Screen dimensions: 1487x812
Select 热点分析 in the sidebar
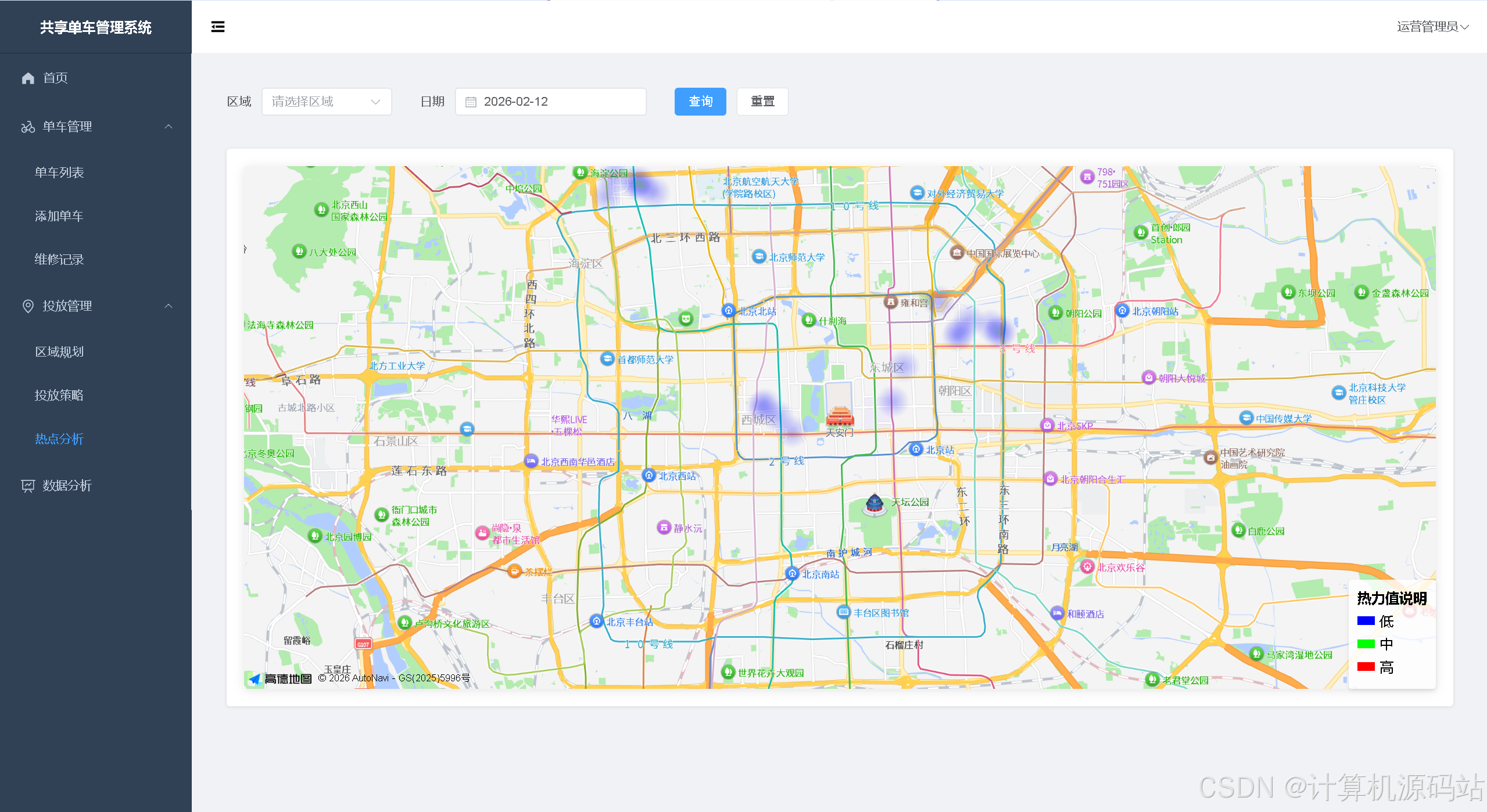pos(59,439)
